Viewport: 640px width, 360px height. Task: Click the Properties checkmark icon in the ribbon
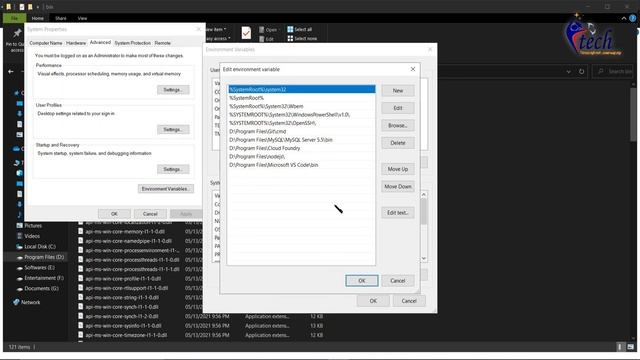coord(246,33)
